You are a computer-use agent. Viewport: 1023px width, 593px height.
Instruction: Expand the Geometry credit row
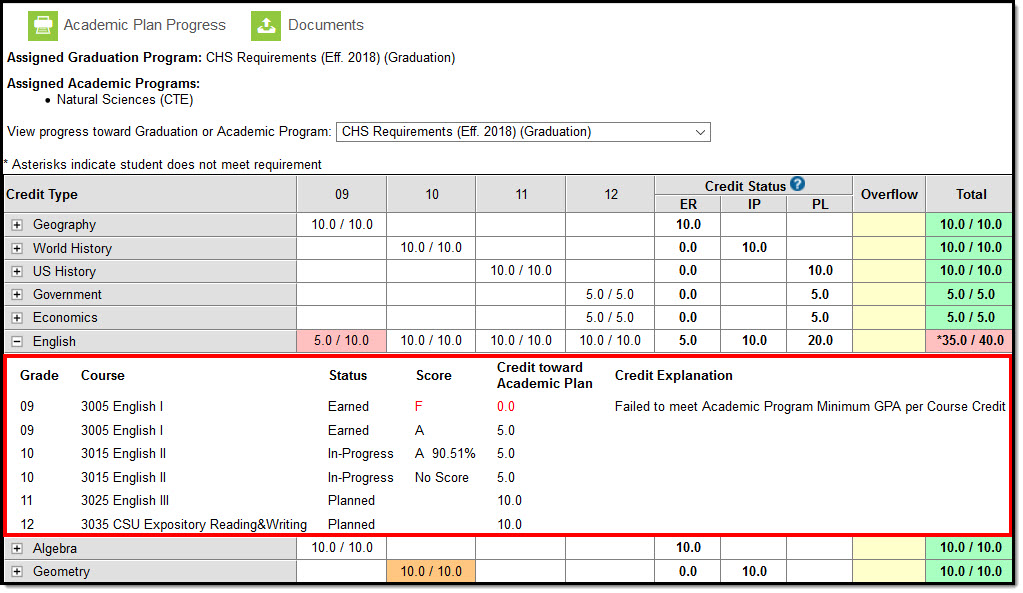[x=17, y=571]
